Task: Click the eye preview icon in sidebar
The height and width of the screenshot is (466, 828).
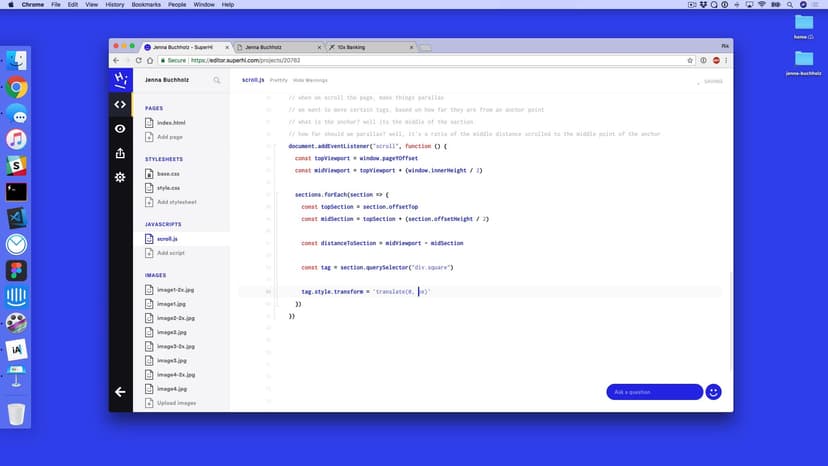Action: (x=120, y=128)
